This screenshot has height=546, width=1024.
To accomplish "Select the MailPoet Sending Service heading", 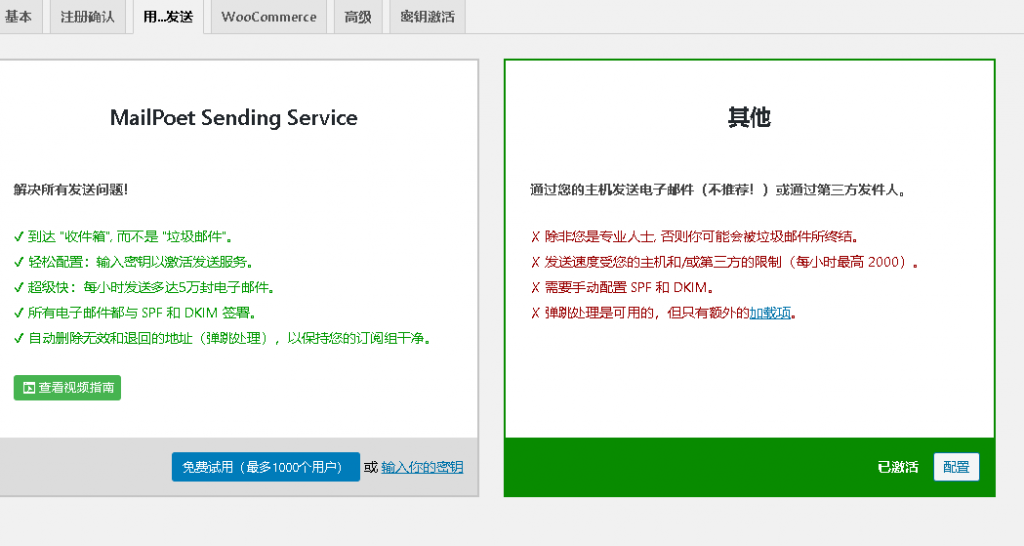I will click(x=233, y=118).
